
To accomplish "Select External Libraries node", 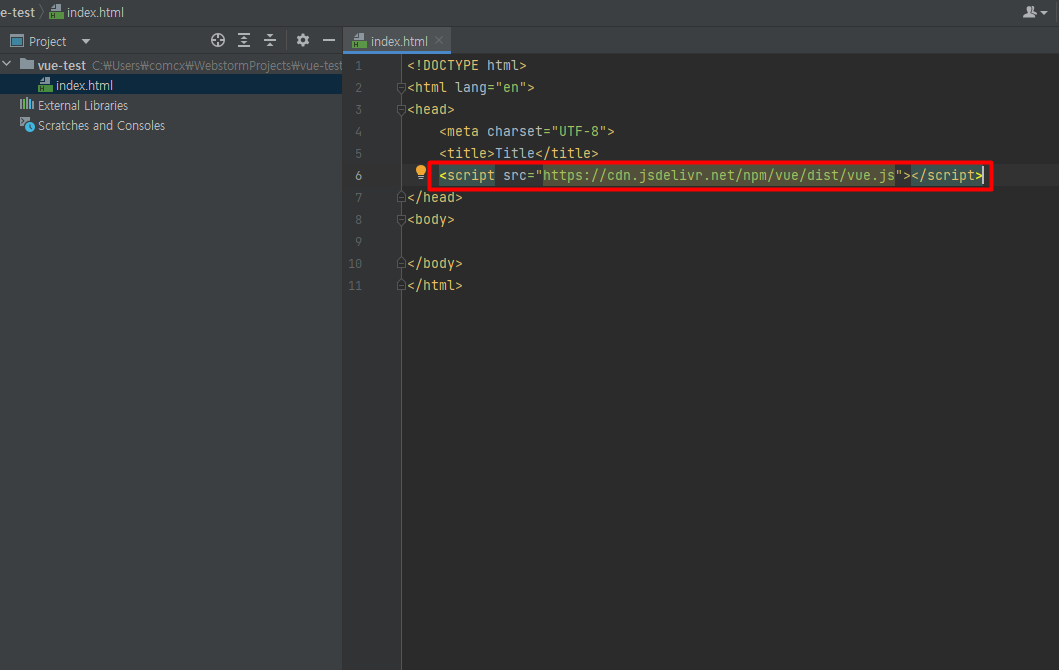I will coord(82,105).
